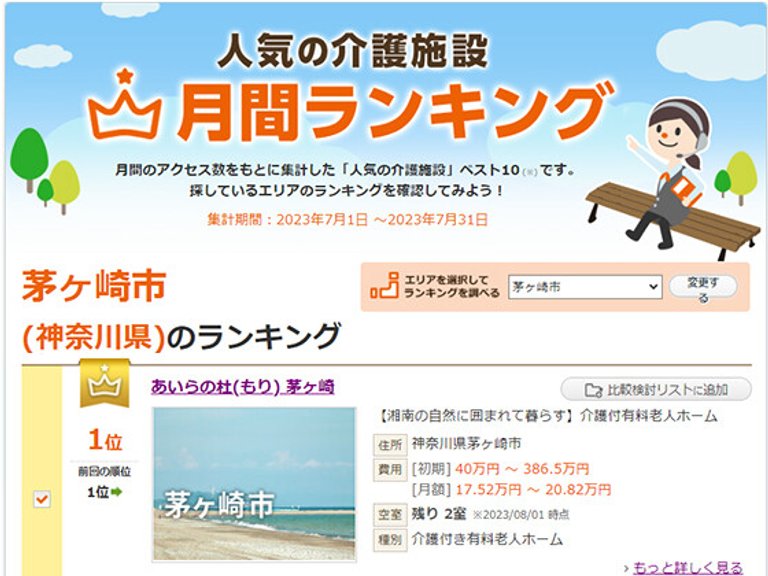The width and height of the screenshot is (768, 576).
Task: Open the あいらの杜(もり) 茅ヶ崎 link
Action: 242,387
